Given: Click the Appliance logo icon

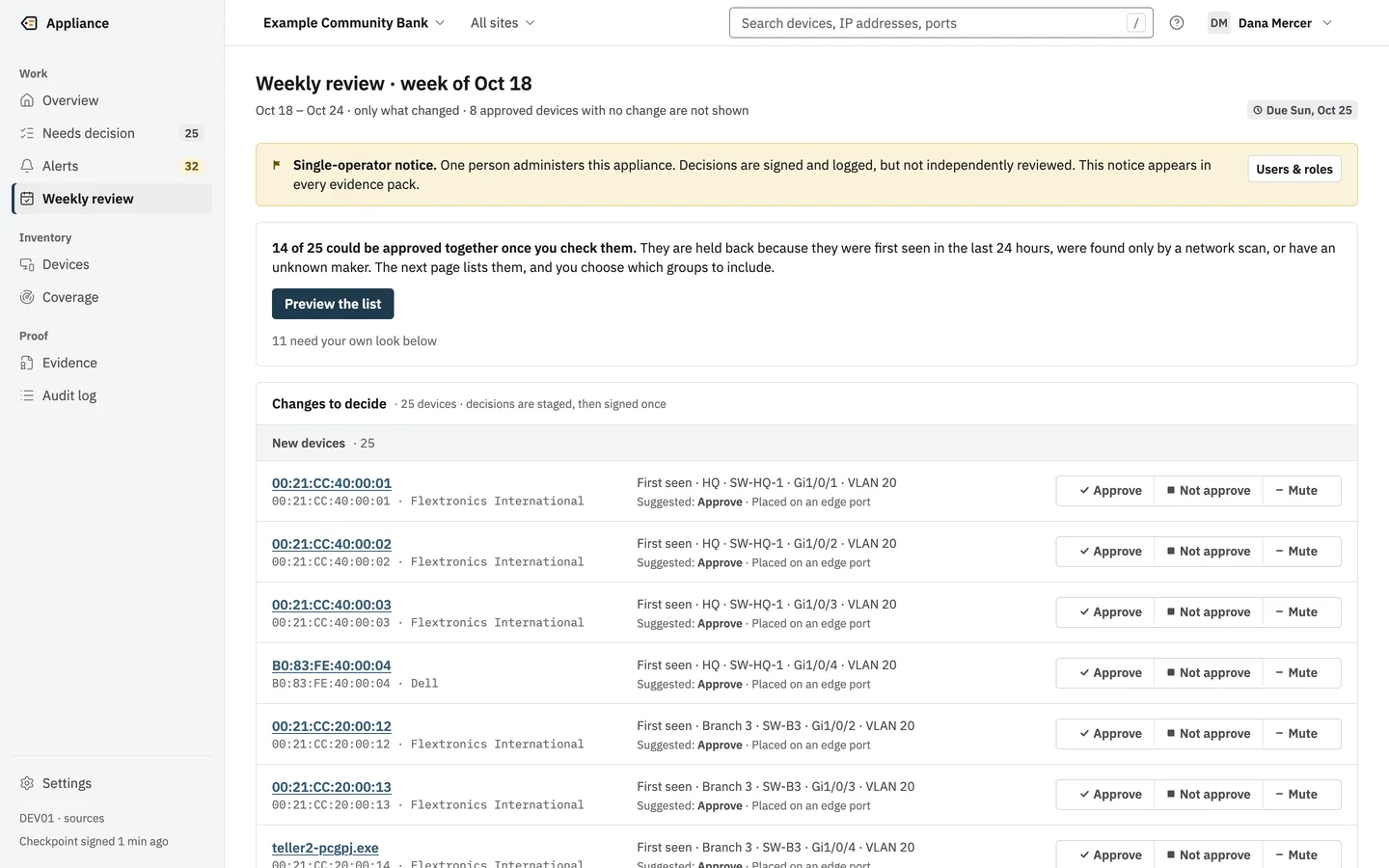Looking at the screenshot, I should tap(29, 23).
